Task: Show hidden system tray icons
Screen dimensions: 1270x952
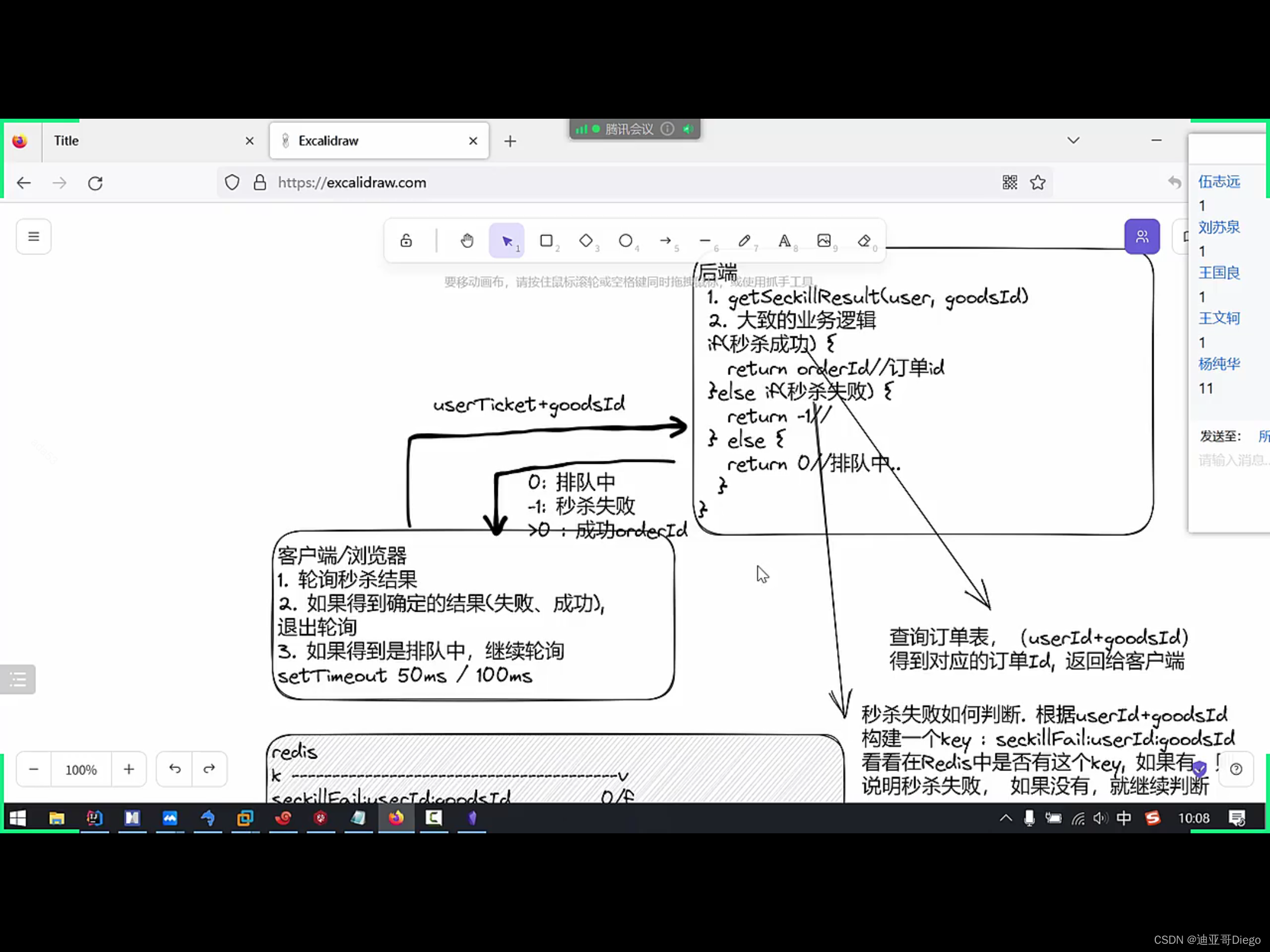Action: pyautogui.click(x=1005, y=818)
